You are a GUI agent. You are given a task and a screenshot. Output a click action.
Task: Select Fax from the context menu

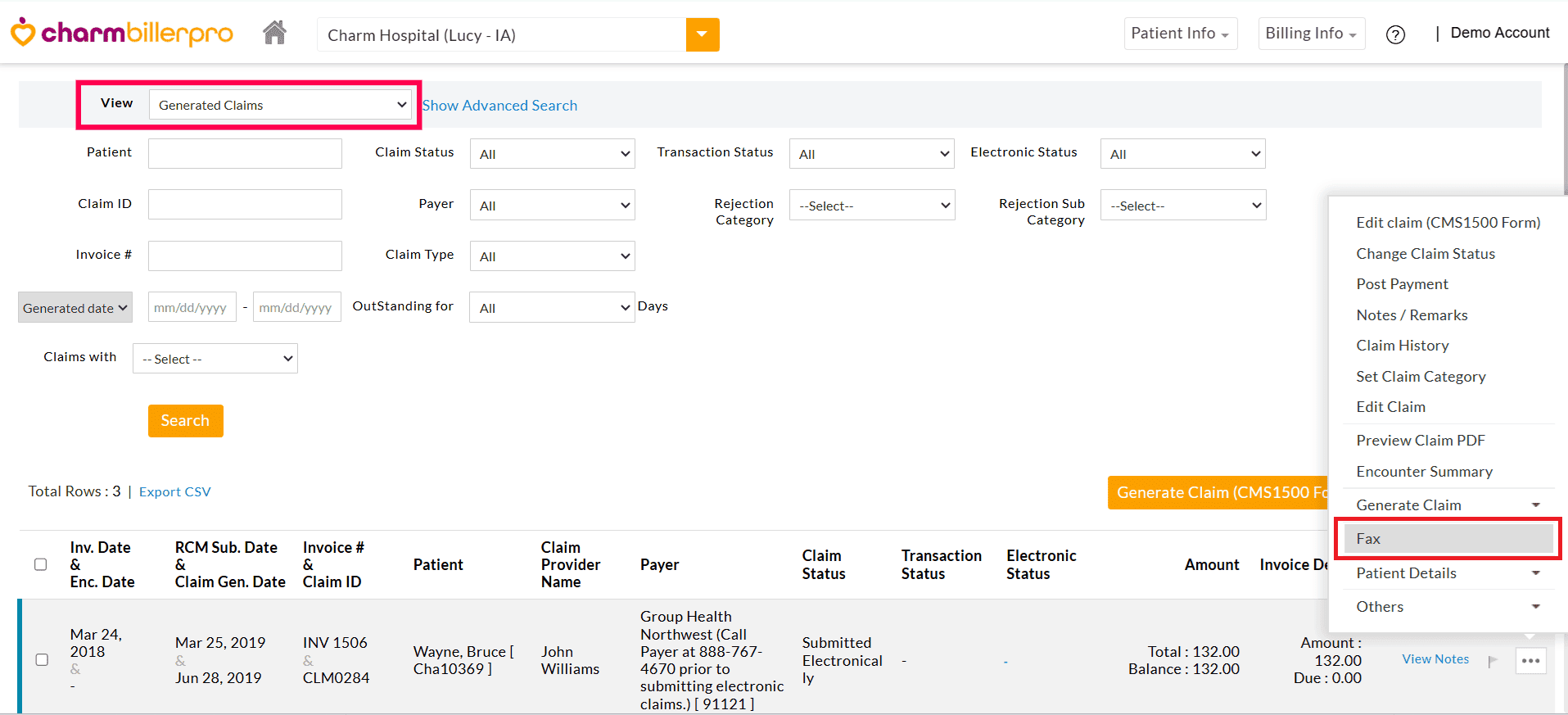coord(1448,539)
